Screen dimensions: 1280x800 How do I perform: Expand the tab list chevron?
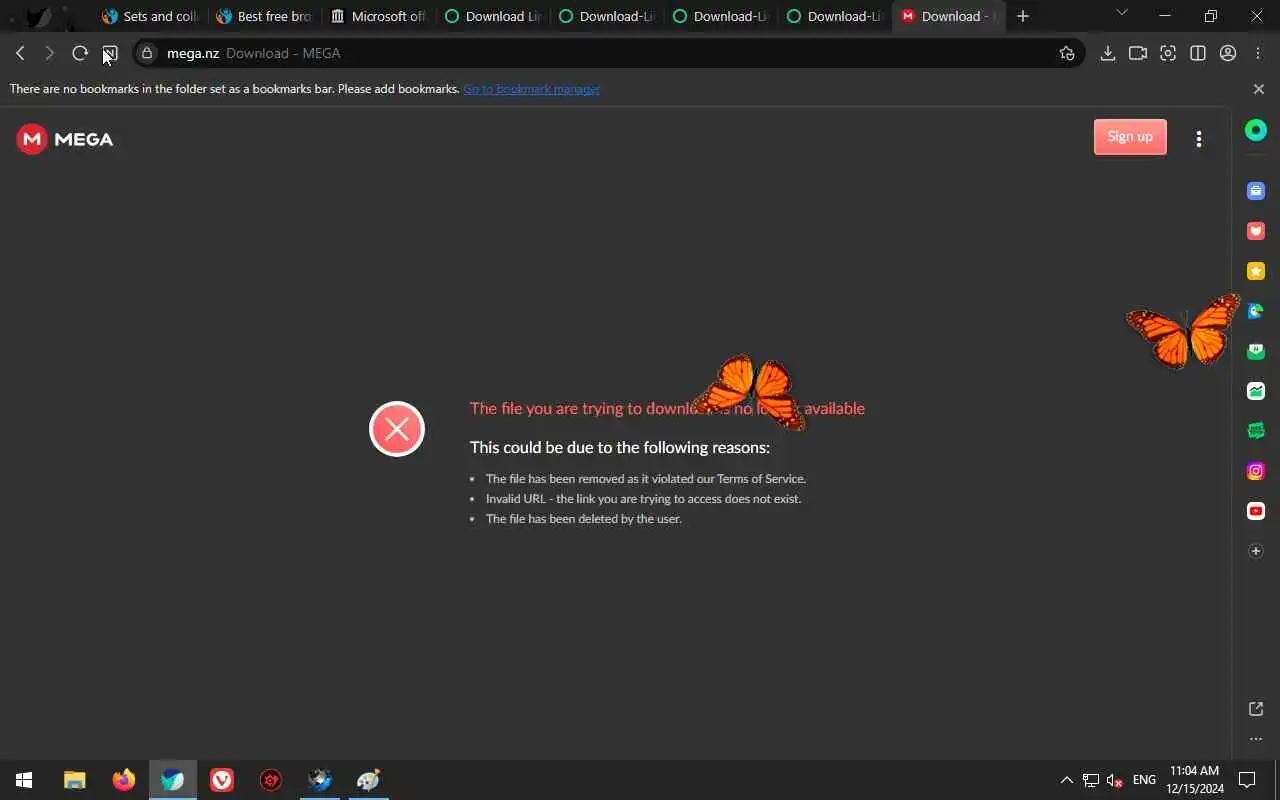[1121, 13]
